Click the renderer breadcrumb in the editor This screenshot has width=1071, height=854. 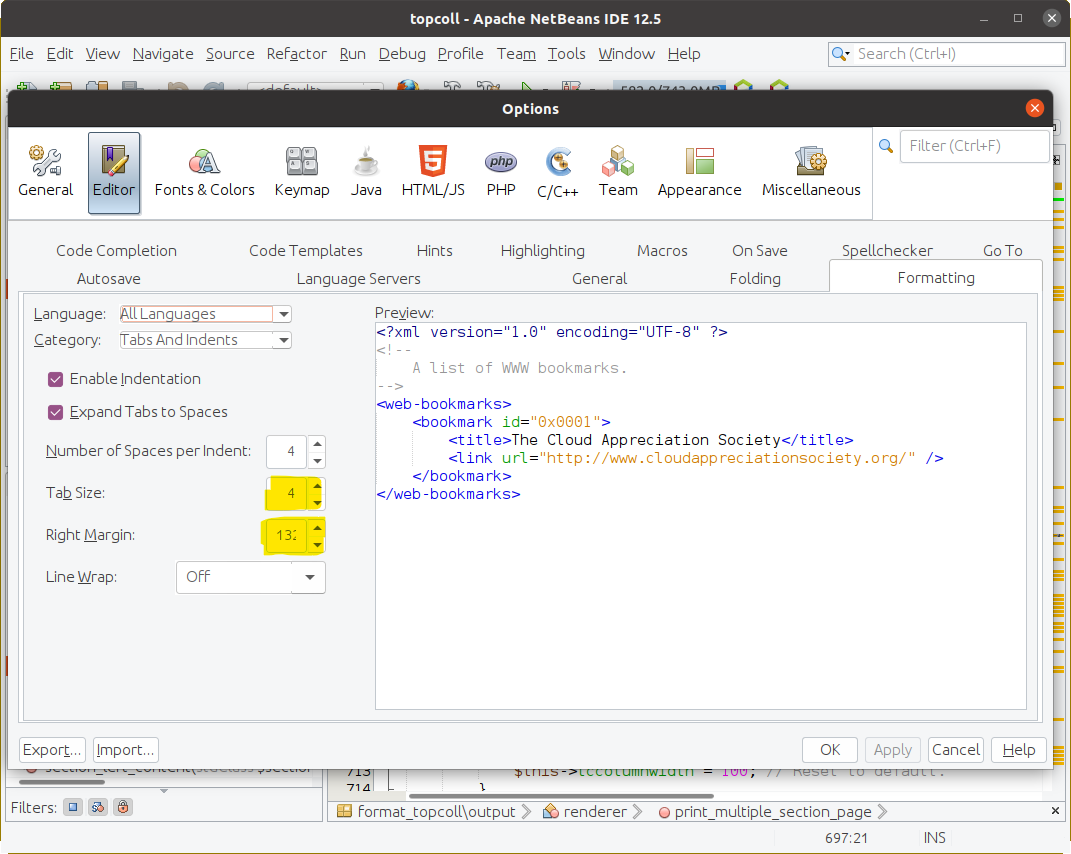[x=586, y=812]
